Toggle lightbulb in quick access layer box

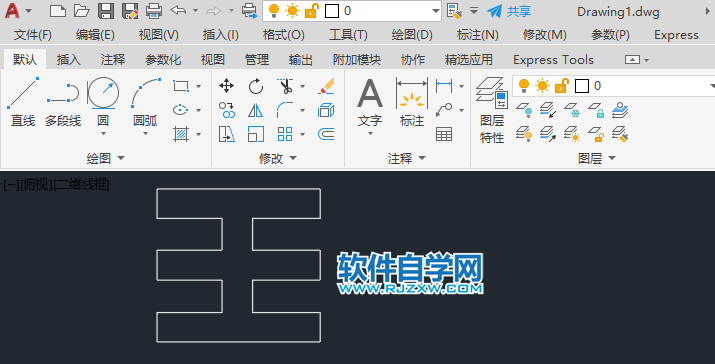[x=274, y=11]
